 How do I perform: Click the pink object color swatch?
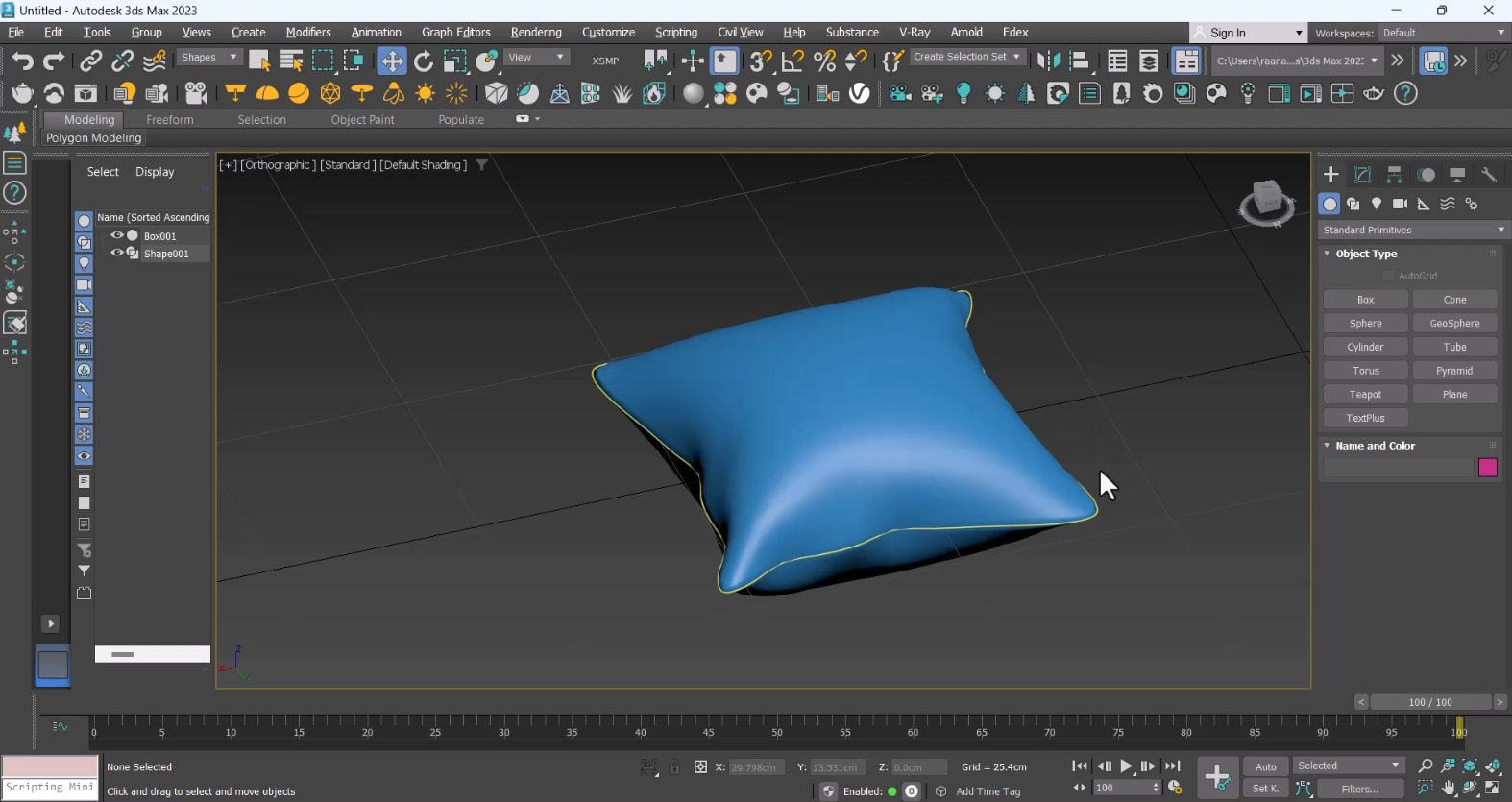(x=1487, y=468)
